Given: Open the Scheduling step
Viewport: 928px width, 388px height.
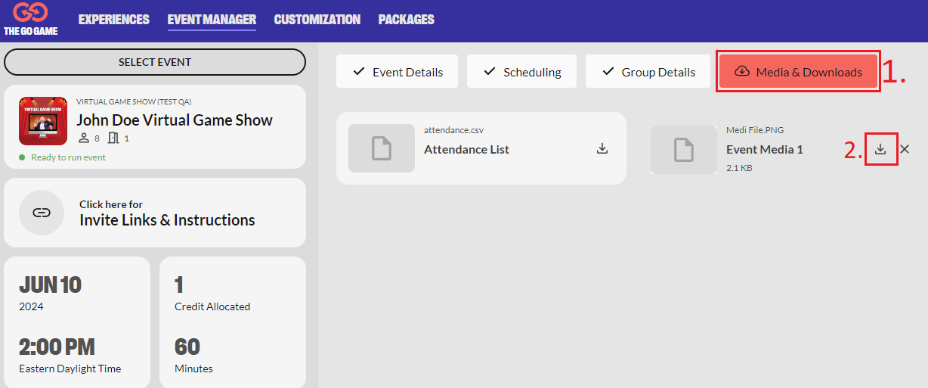Looking at the screenshot, I should point(521,72).
